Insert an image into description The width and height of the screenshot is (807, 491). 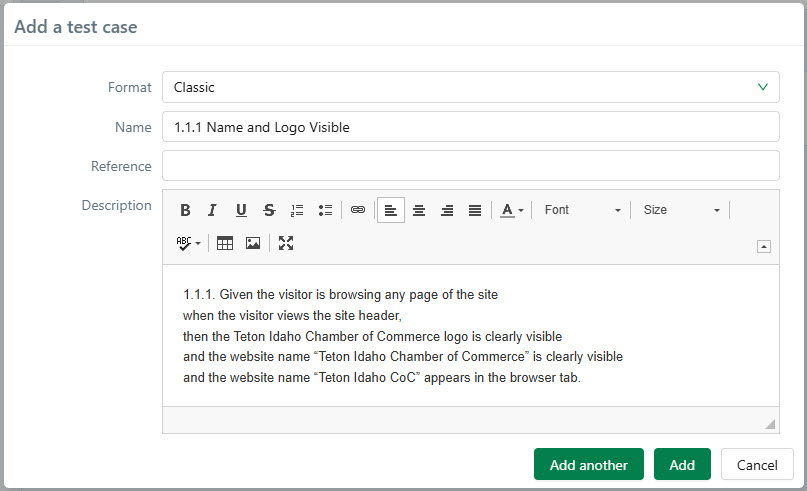tap(253, 243)
